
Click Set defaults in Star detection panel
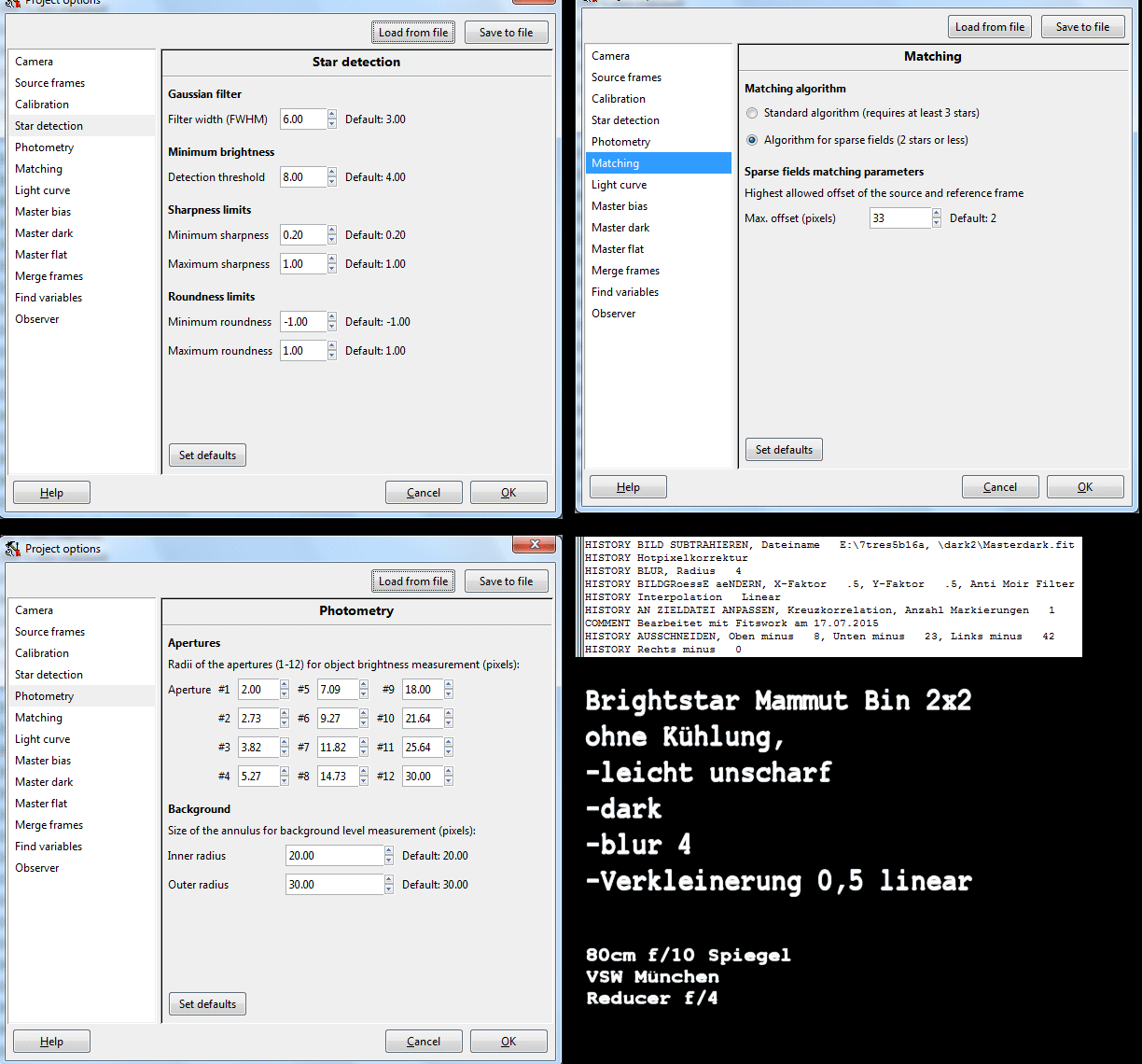[x=207, y=455]
